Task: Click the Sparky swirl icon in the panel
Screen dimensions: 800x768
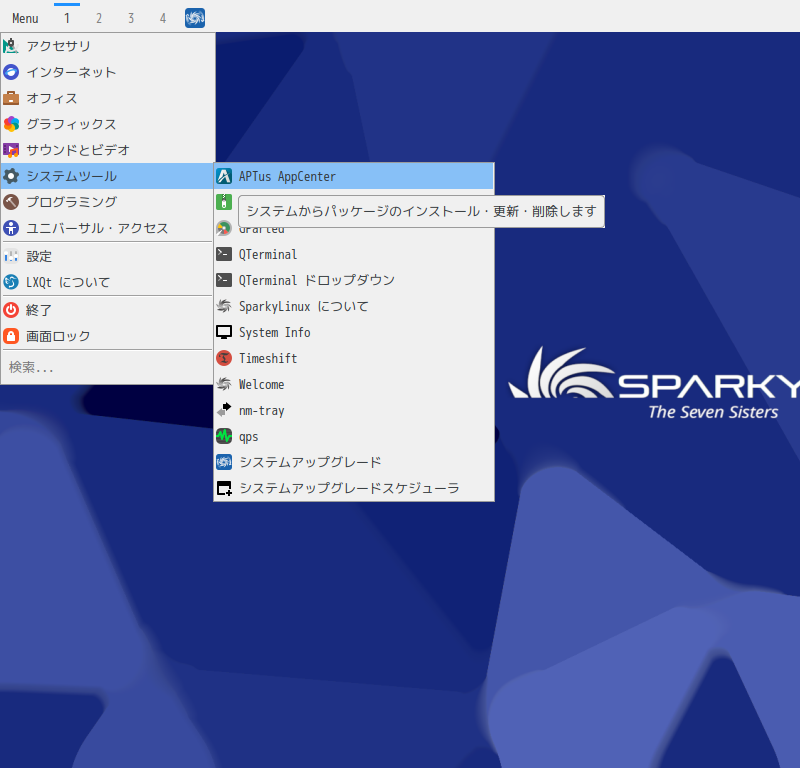Action: point(195,18)
